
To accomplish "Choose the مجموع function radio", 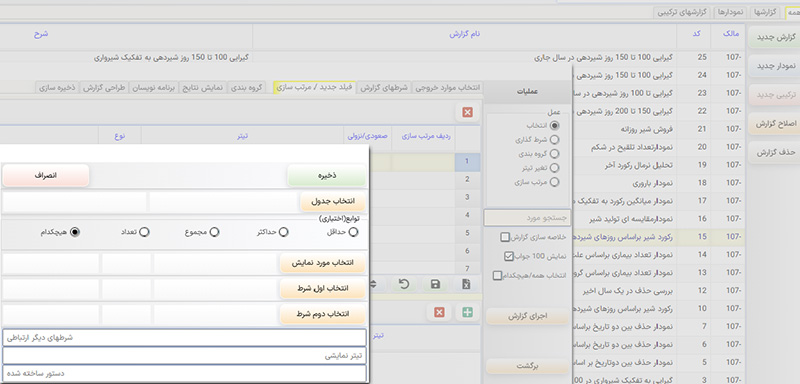I will [214, 232].
